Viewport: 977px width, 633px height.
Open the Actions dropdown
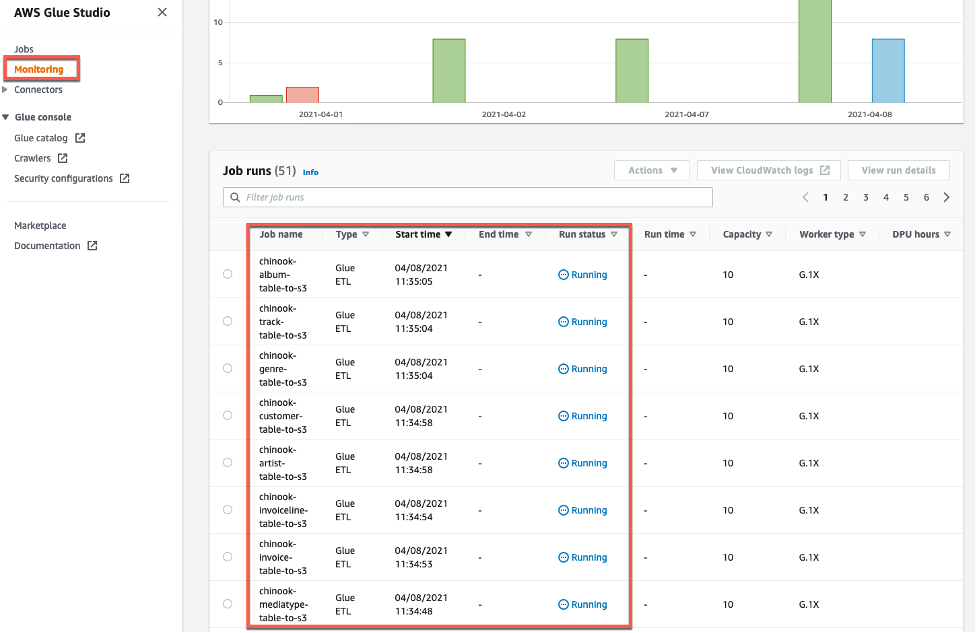click(x=652, y=171)
